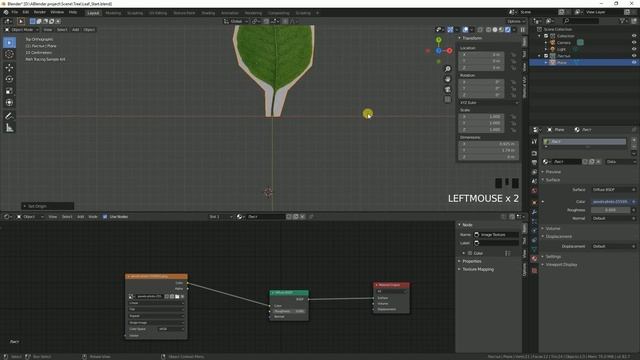Click the Location X field
This screenshot has width=640, height=360.
[x=482, y=54]
